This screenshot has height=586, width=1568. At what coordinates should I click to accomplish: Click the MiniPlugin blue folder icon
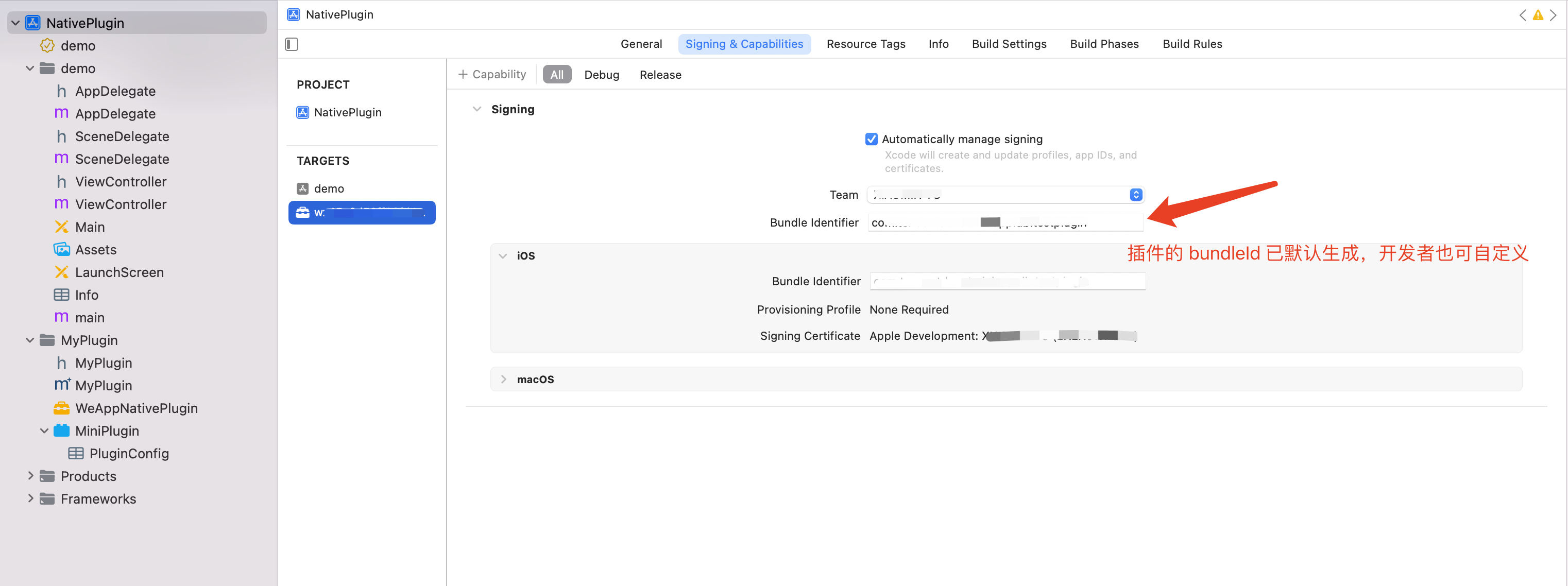[x=61, y=431]
